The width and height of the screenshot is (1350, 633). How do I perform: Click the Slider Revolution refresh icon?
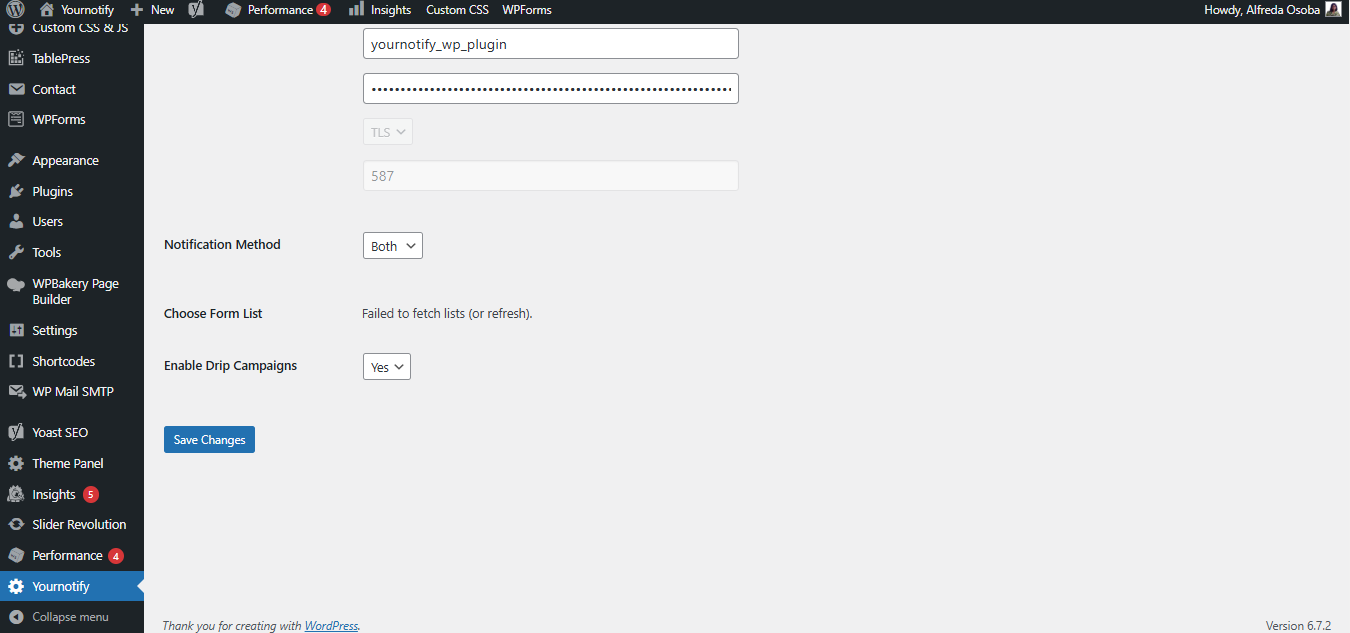[x=16, y=524]
